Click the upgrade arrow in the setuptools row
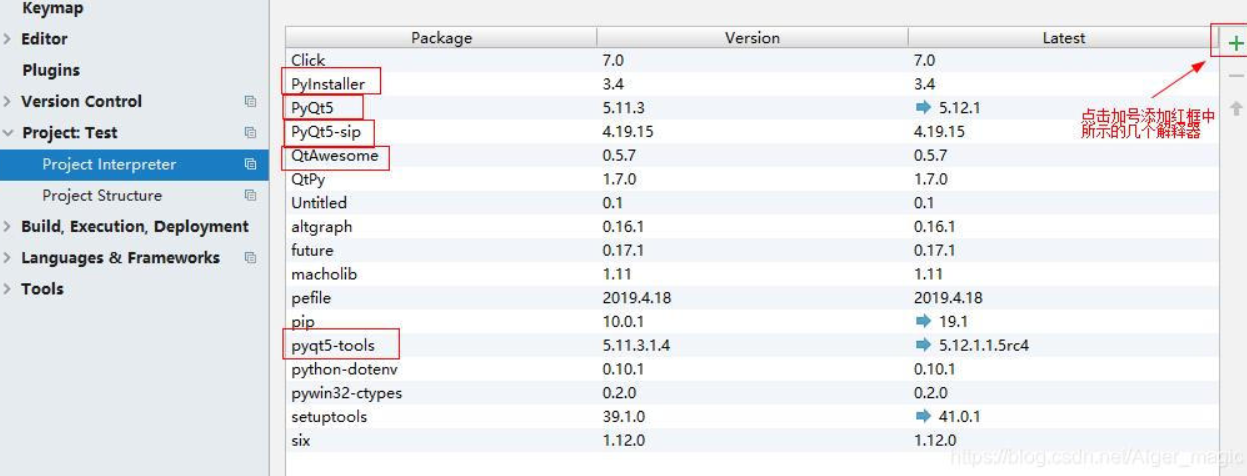The height and width of the screenshot is (476, 1247). [x=923, y=417]
